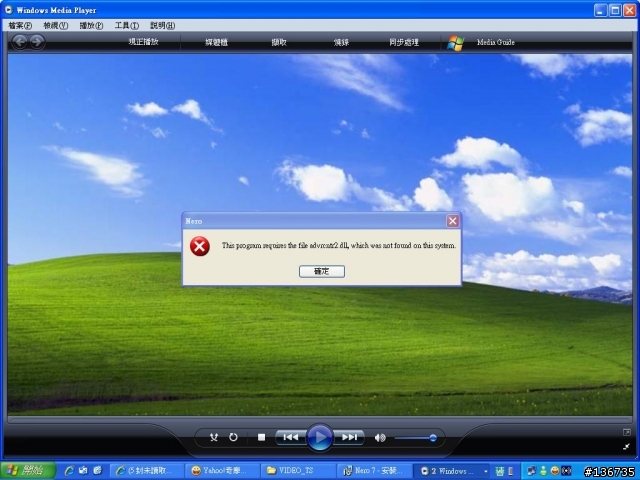Skip to the next track
The width and height of the screenshot is (640, 480).
[349, 438]
